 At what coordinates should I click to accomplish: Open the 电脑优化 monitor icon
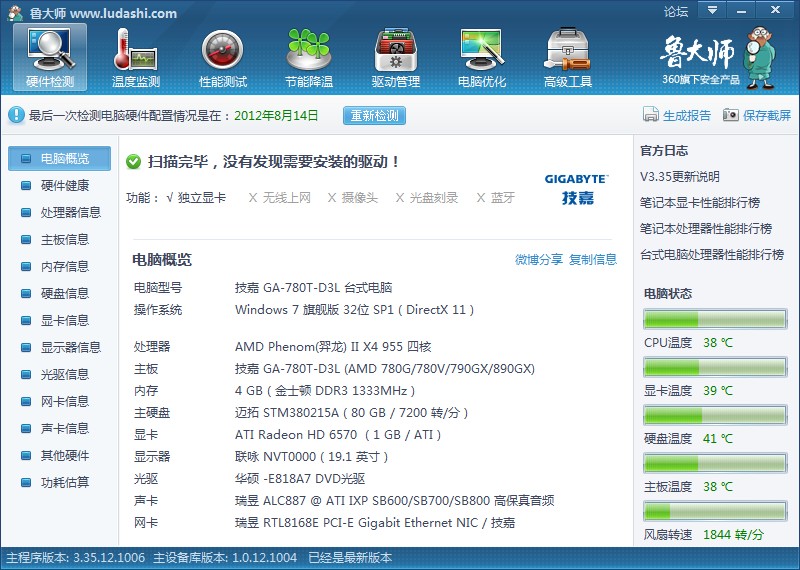(482, 57)
